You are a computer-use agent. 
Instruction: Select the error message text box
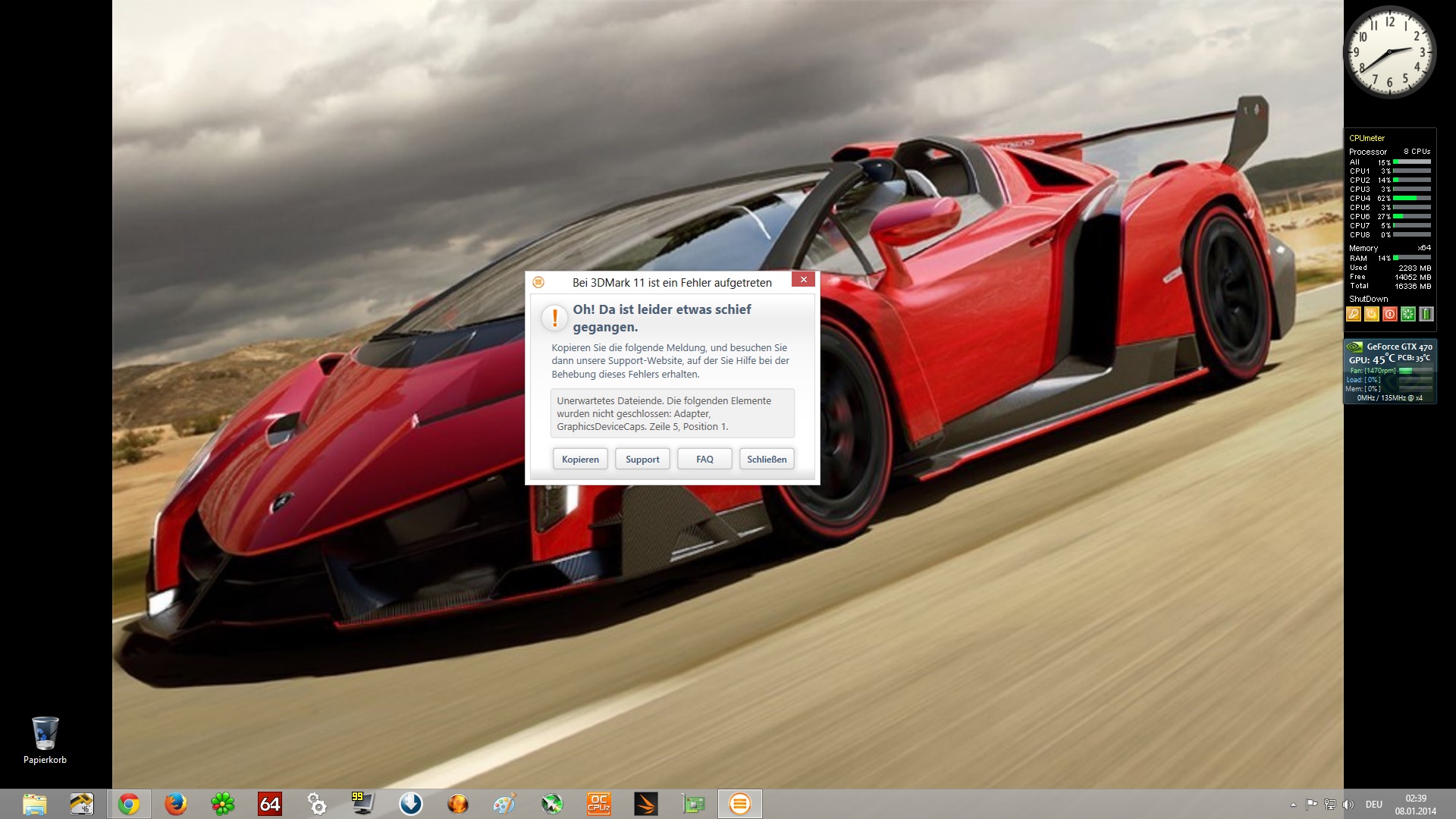coord(673,413)
